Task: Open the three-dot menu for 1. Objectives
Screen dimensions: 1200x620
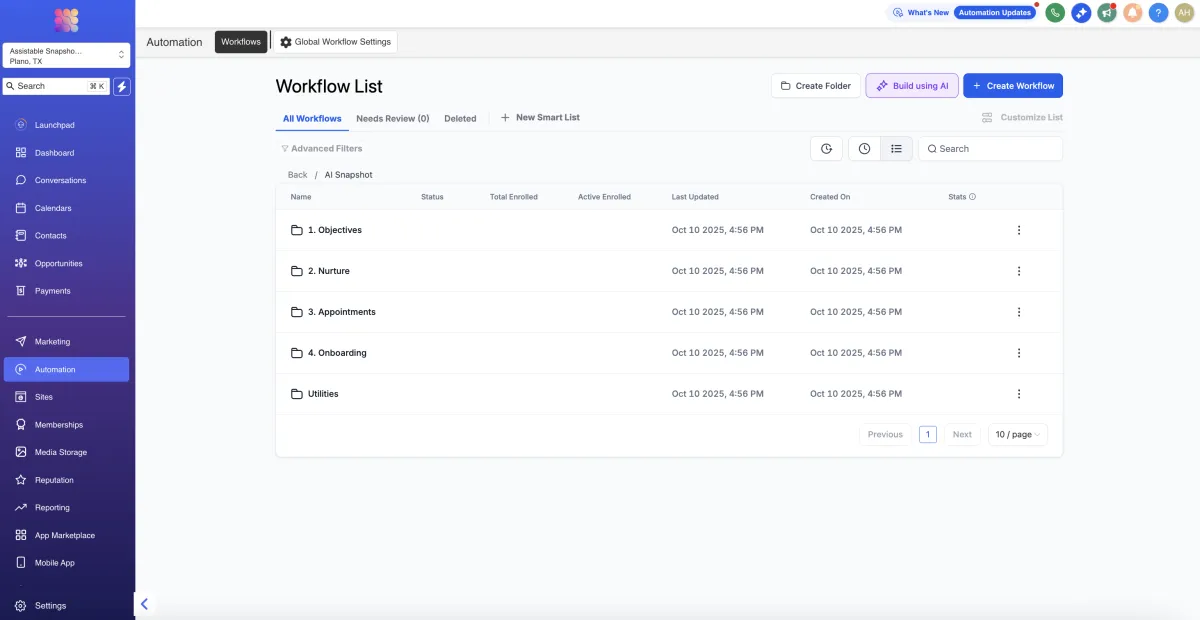Action: click(x=1018, y=230)
